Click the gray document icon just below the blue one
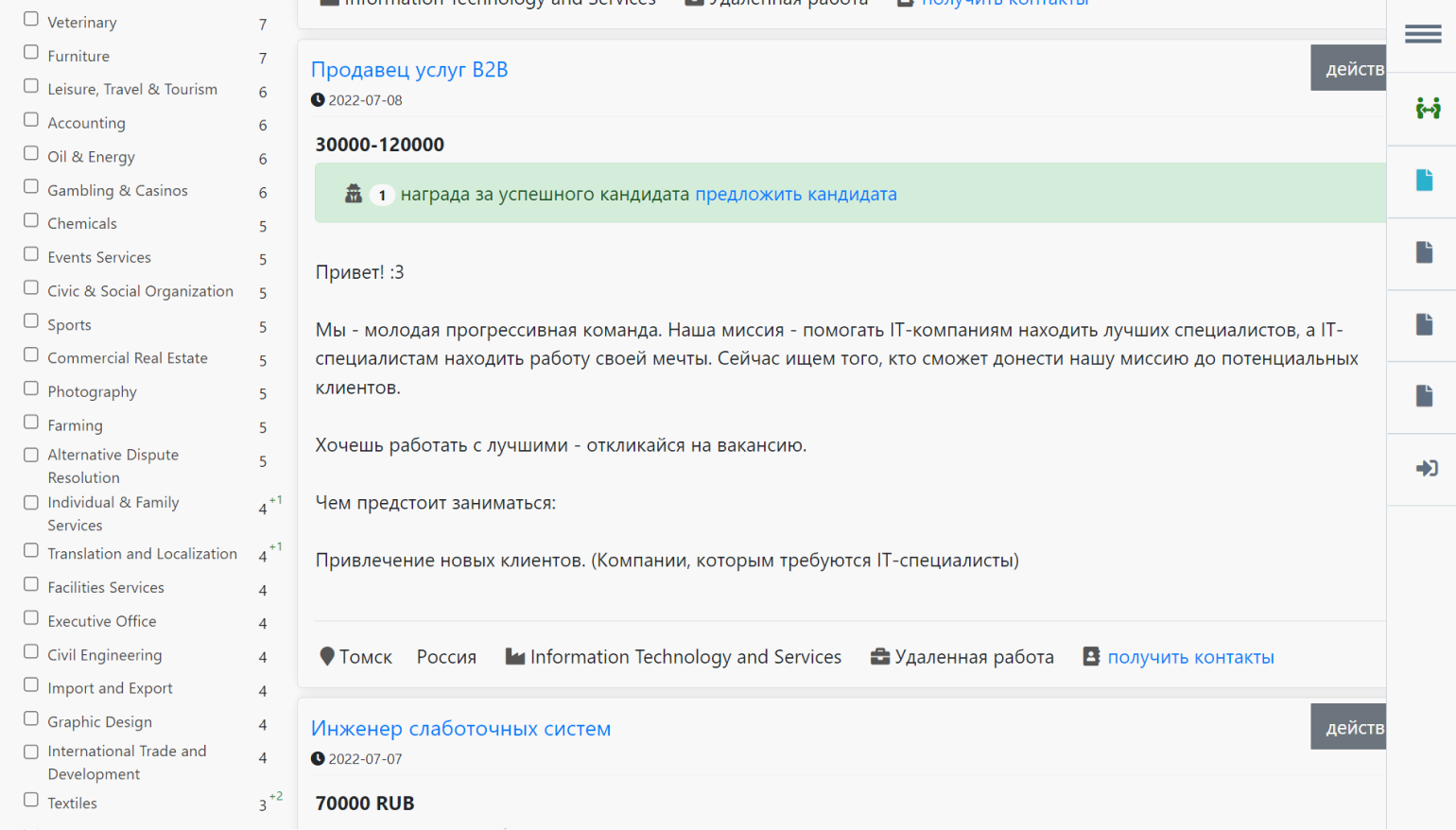1456x830 pixels. point(1424,252)
